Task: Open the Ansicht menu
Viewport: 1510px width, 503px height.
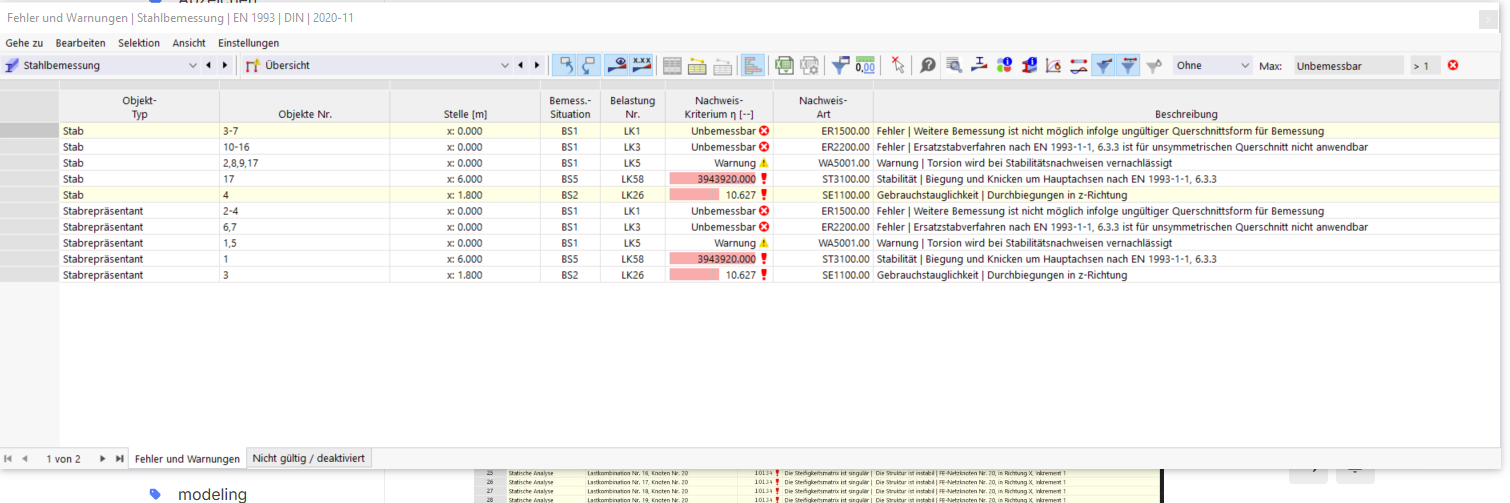Action: (189, 43)
